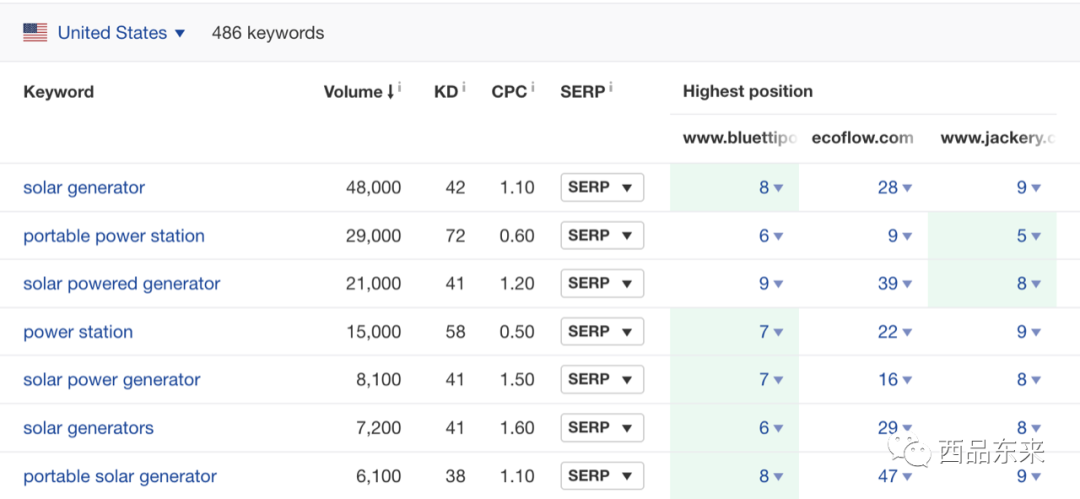Sort by the Volume column header
Image resolution: width=1080 pixels, height=499 pixels.
(x=359, y=92)
